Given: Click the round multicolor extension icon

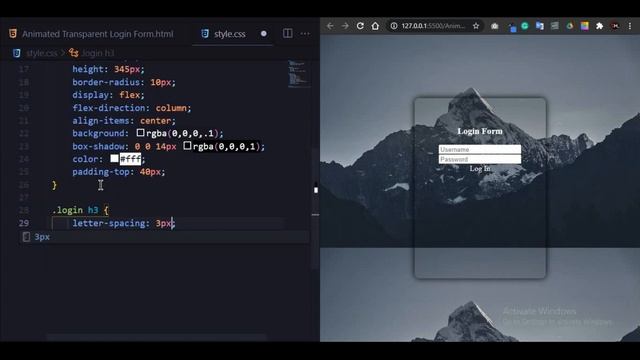Looking at the screenshot, I should pyautogui.click(x=570, y=26).
